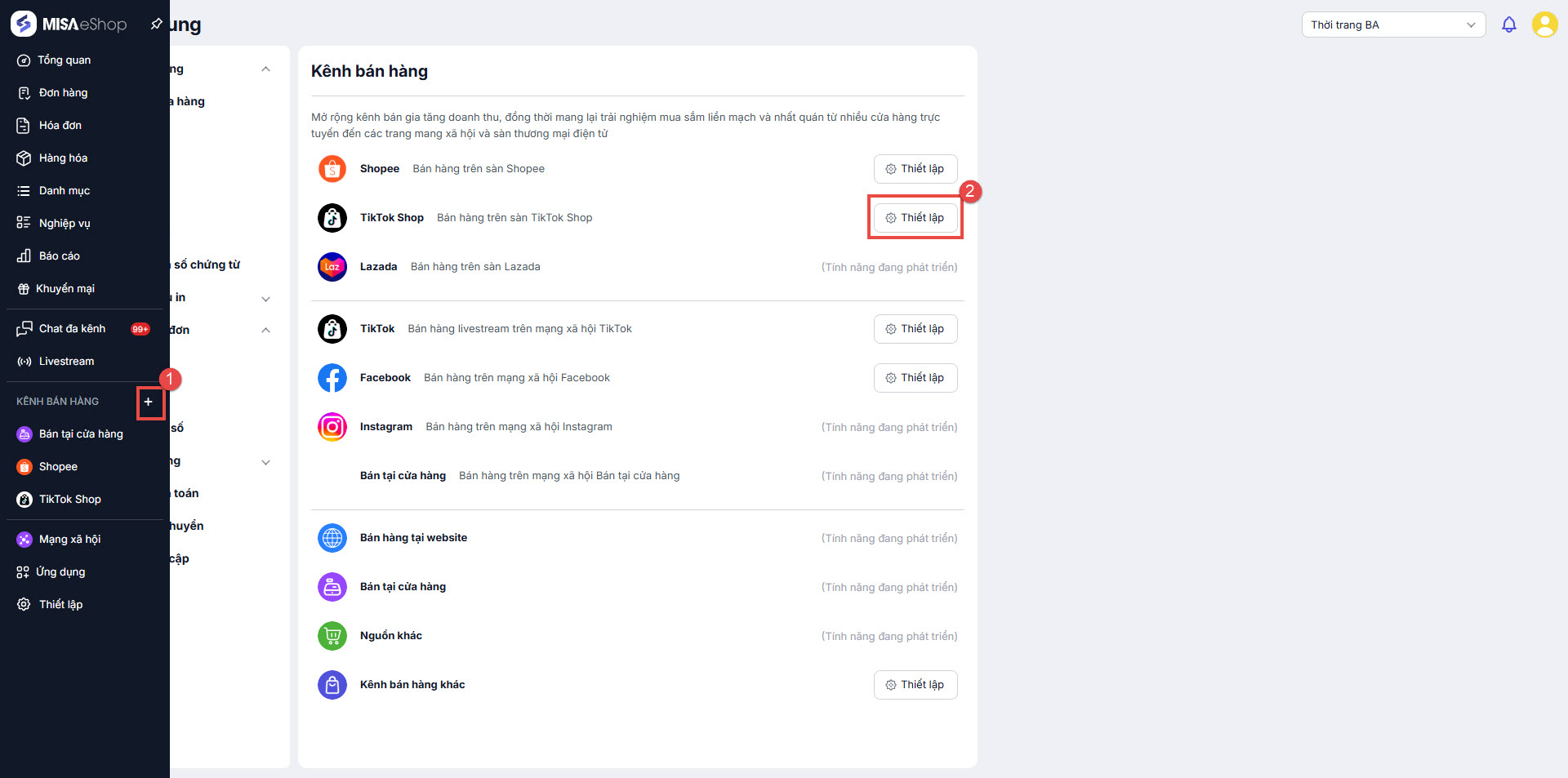Click the notification bell icon
Image resolution: width=1568 pixels, height=778 pixels.
pos(1508,25)
